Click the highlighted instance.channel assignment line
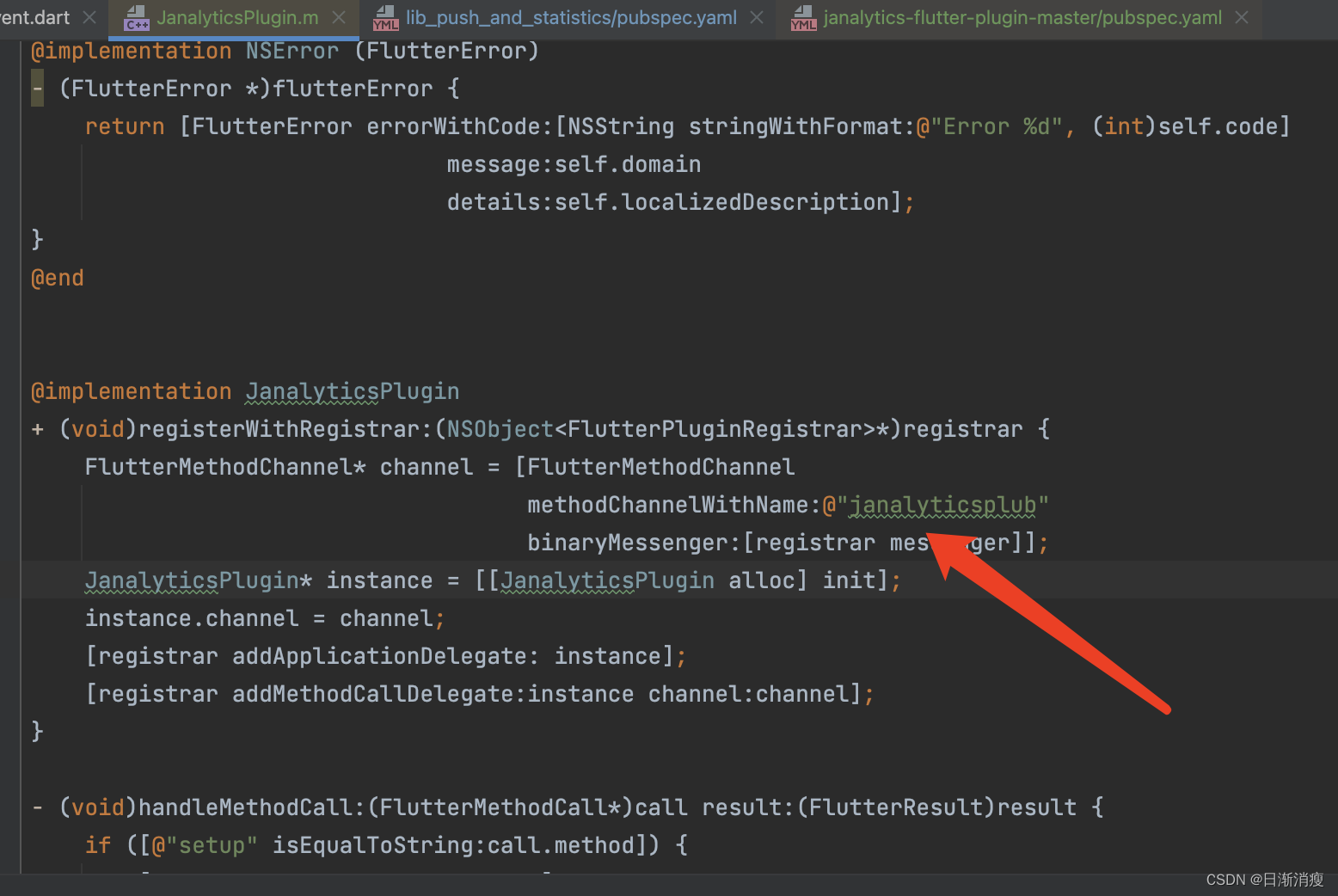This screenshot has height=896, width=1338. coord(258,617)
